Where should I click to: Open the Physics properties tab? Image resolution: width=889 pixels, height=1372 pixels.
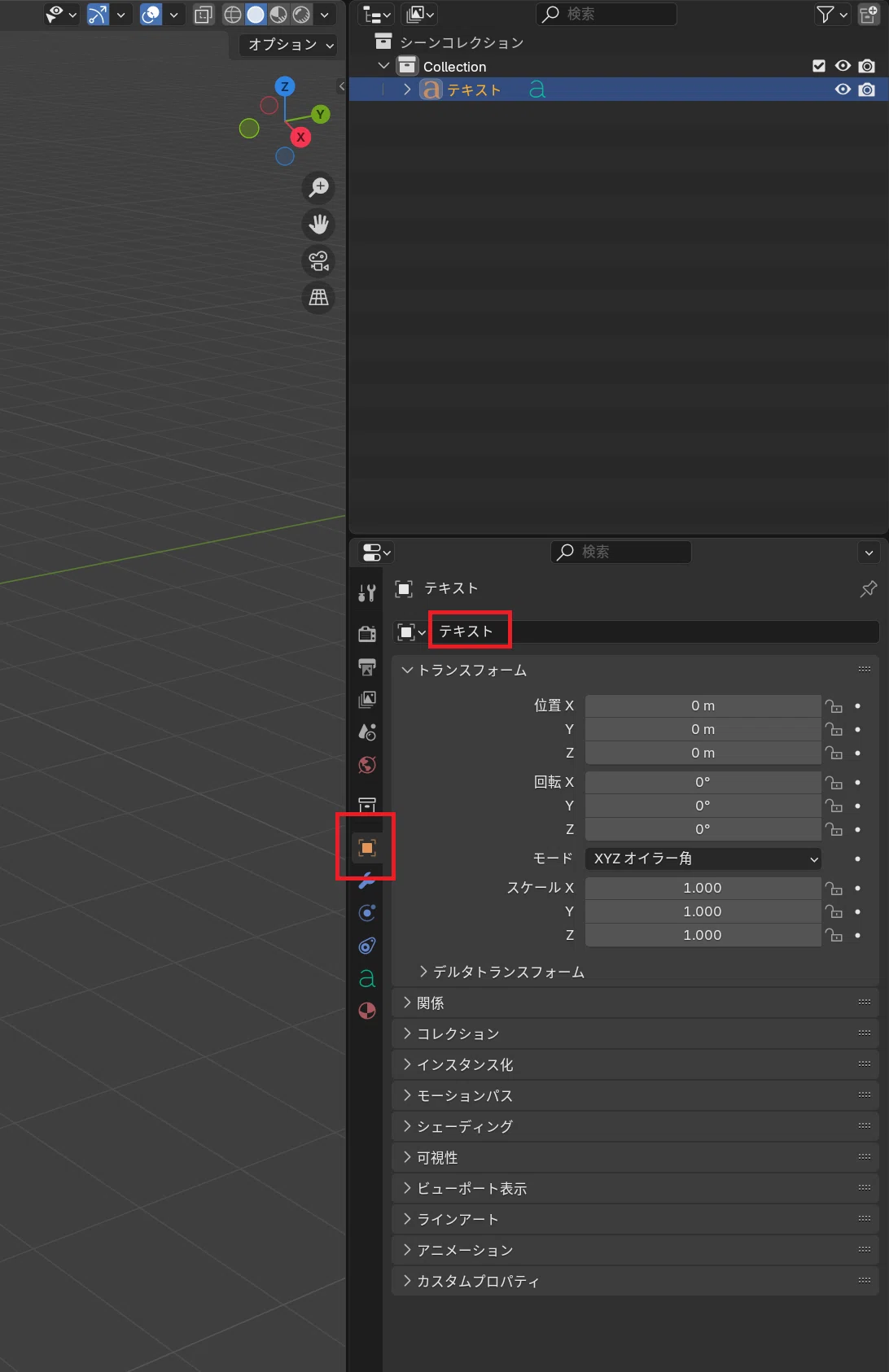[367, 912]
